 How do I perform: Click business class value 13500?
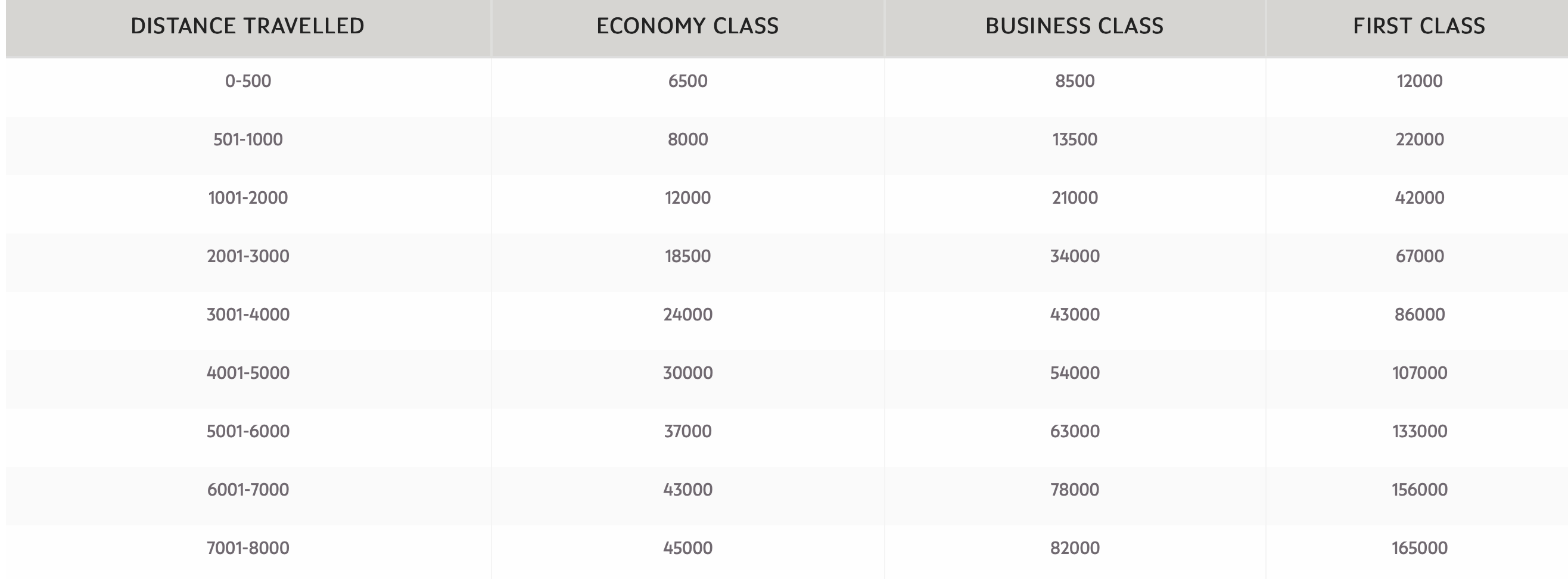[x=1074, y=139]
